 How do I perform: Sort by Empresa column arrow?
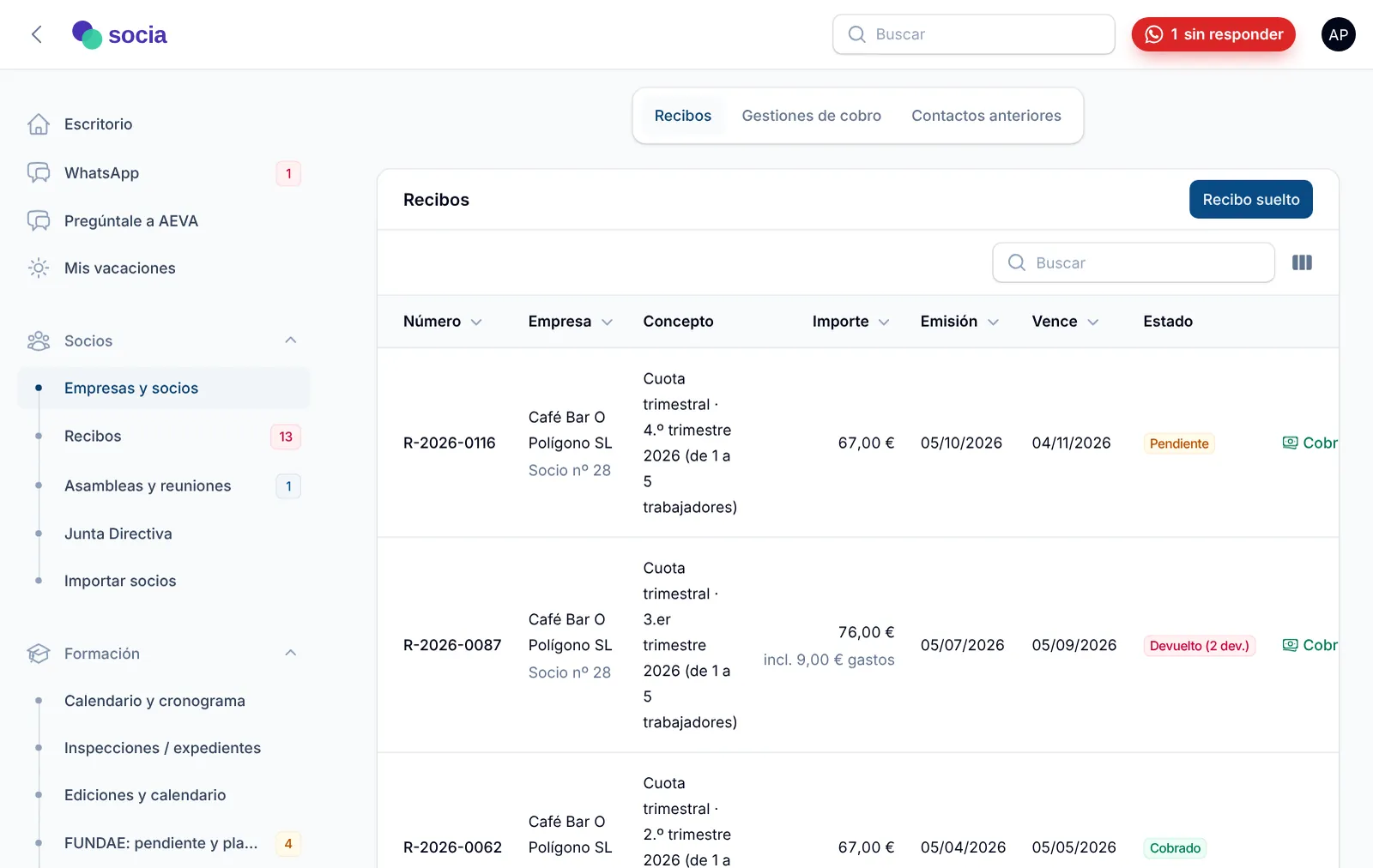(x=607, y=322)
